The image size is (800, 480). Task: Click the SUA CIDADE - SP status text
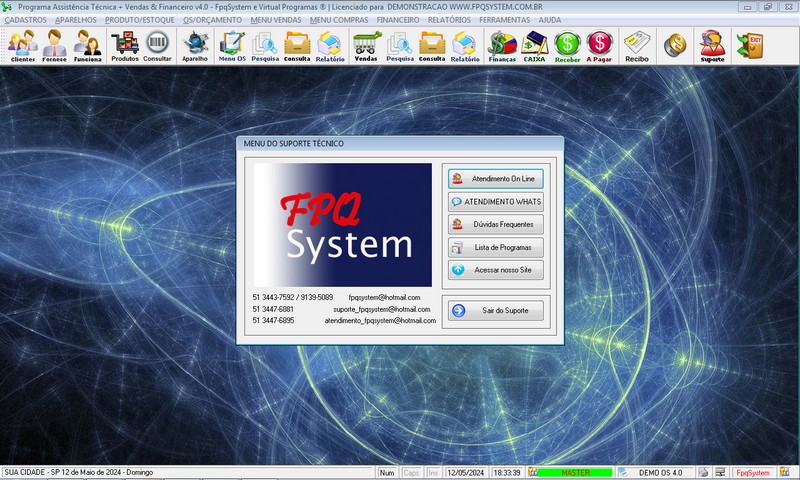point(79,472)
